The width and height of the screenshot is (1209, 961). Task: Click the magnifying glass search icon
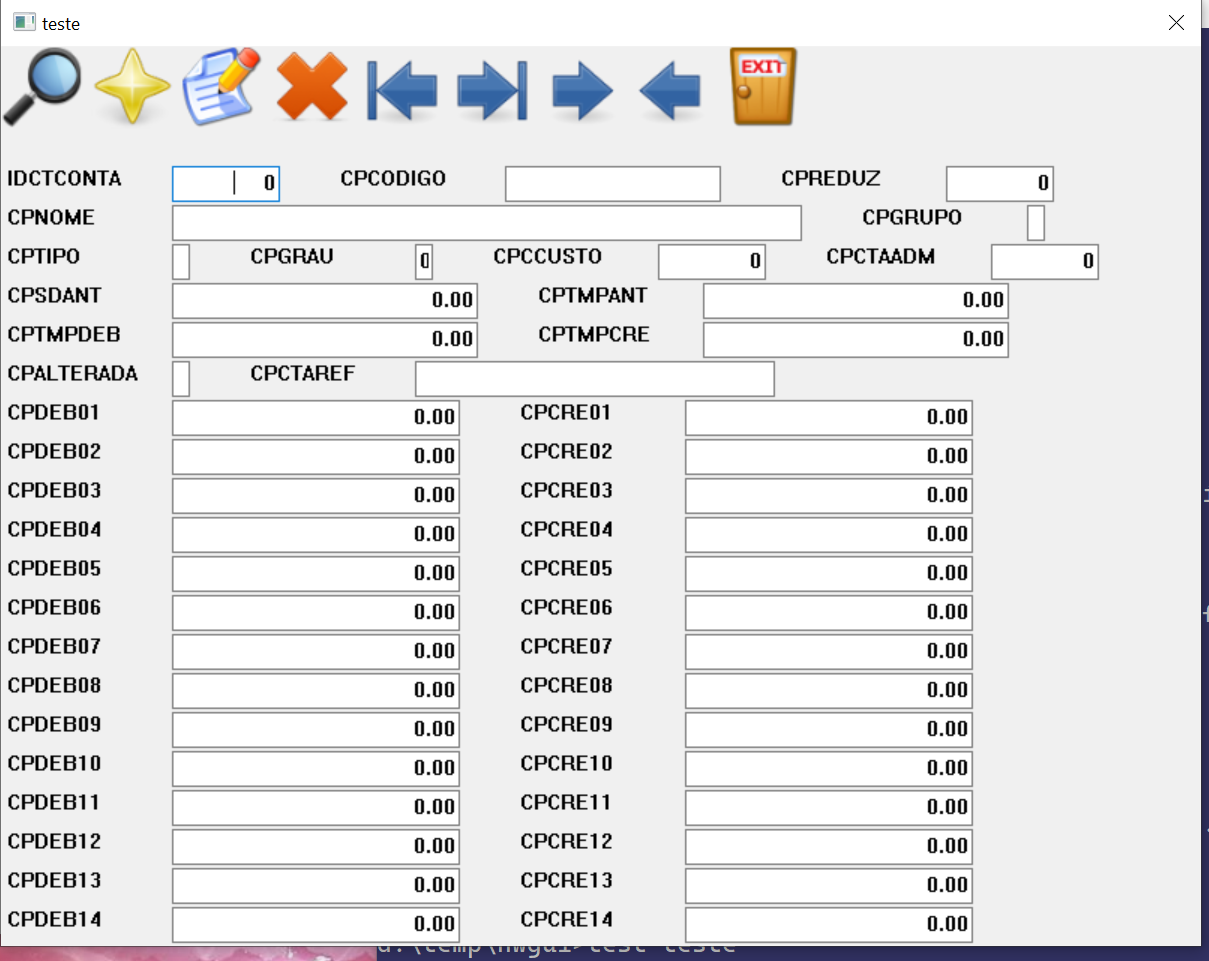coord(42,86)
